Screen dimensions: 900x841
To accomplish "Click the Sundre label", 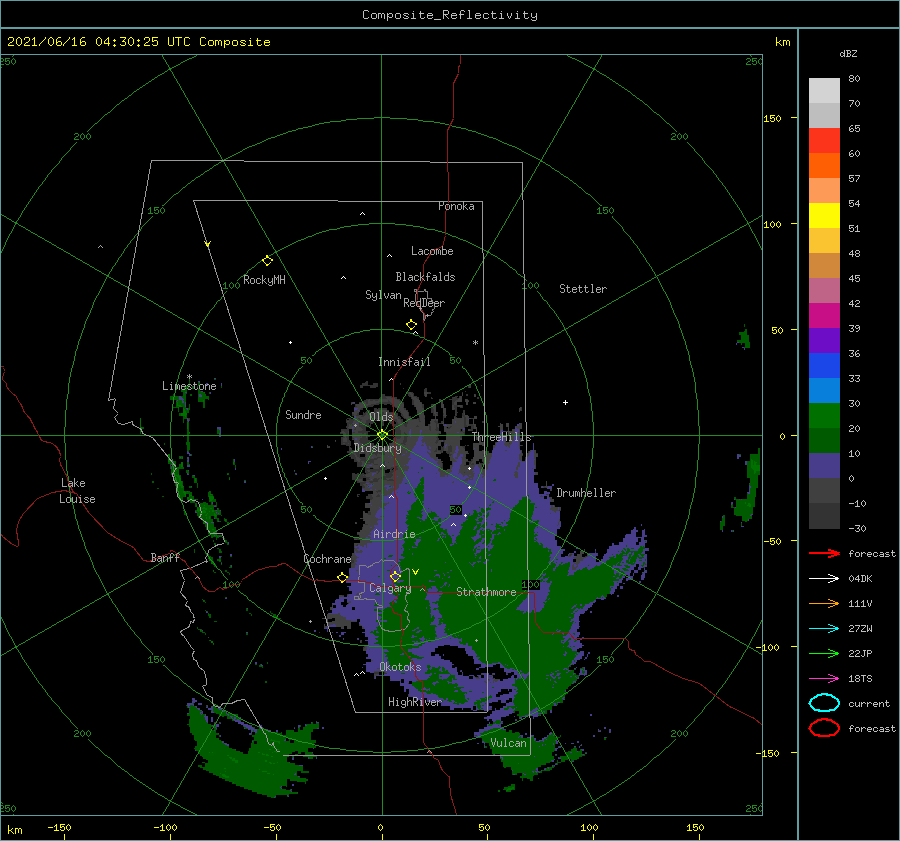I will 304,414.
